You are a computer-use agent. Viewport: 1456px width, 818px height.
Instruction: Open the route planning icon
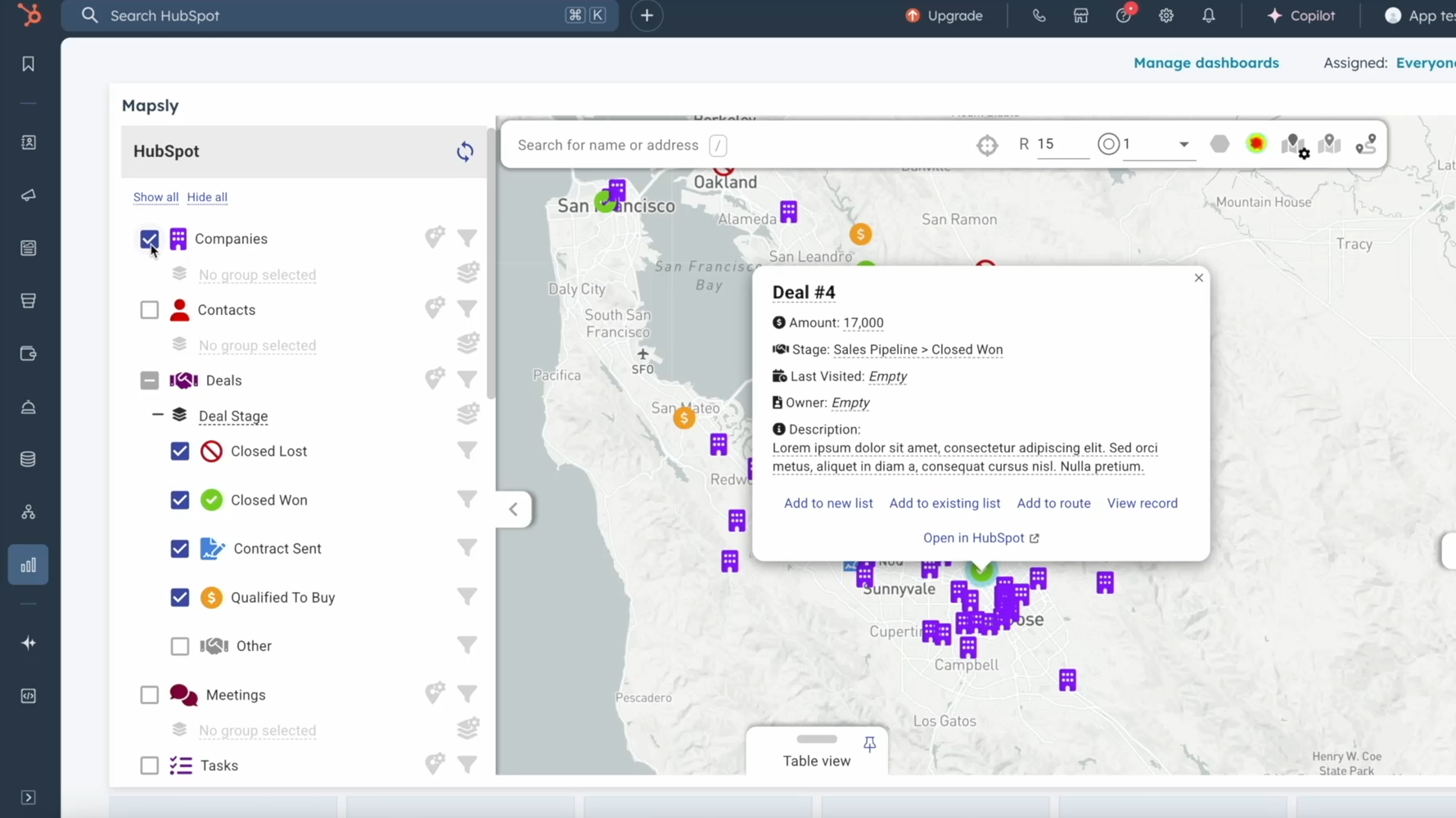(1365, 144)
